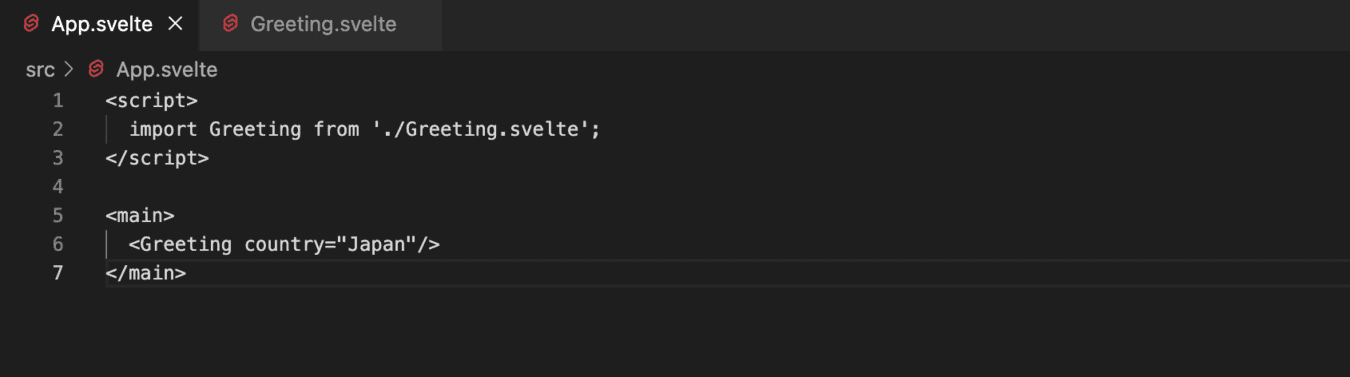This screenshot has width=1350, height=377.
Task: Expand the breadcrumb chevron after src
Action: coord(69,70)
